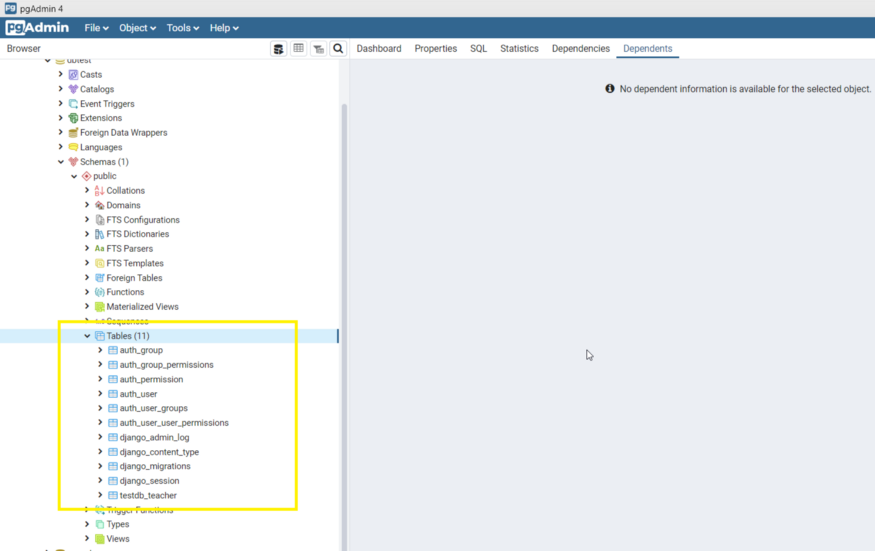This screenshot has height=551, width=875.
Task: Collapse the Schemas (1) node
Action: (x=60, y=162)
